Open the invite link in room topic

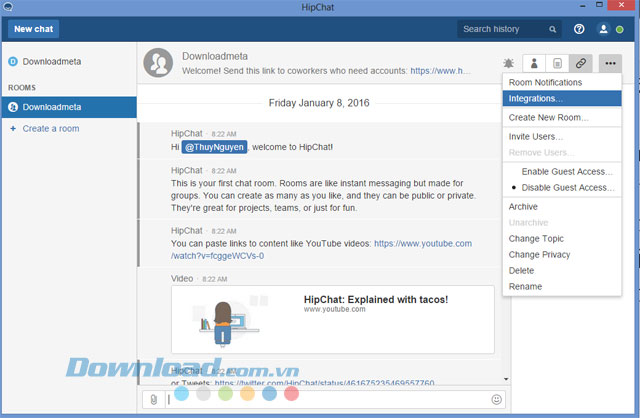point(440,71)
